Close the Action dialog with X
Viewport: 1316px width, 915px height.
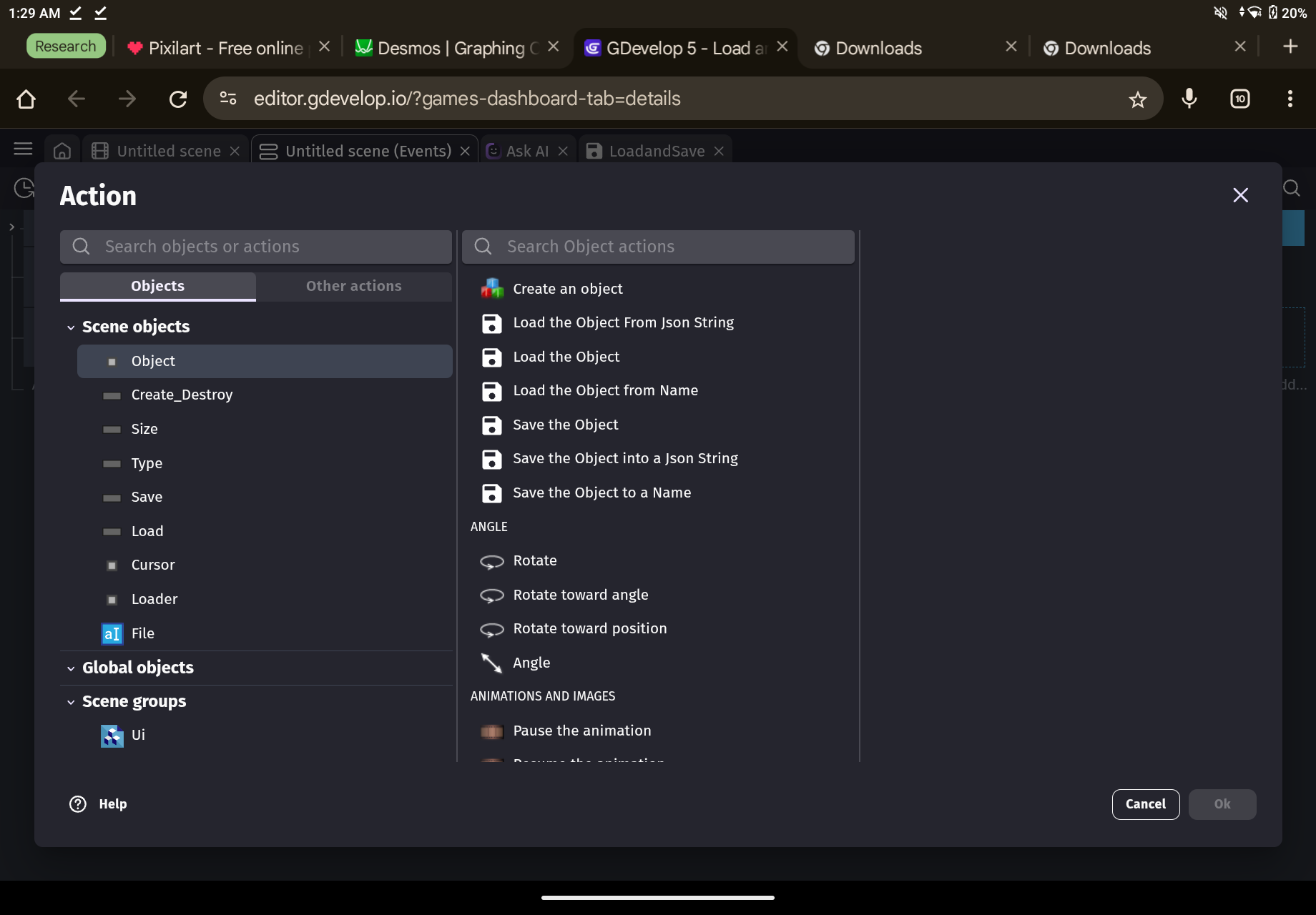pos(1241,195)
